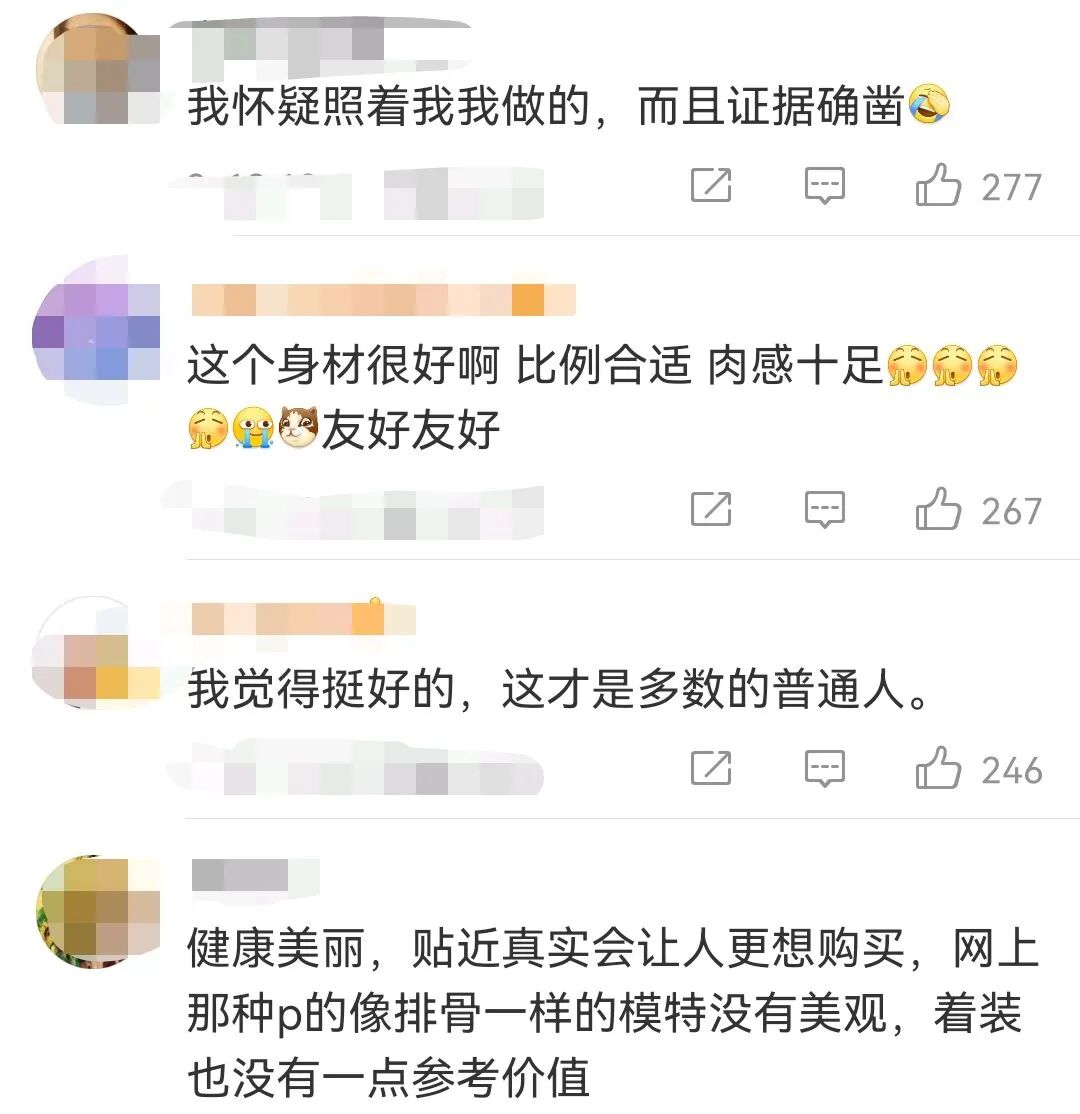Open reply for the 267-likes comment
The width and height of the screenshot is (1080, 1114).
[824, 510]
